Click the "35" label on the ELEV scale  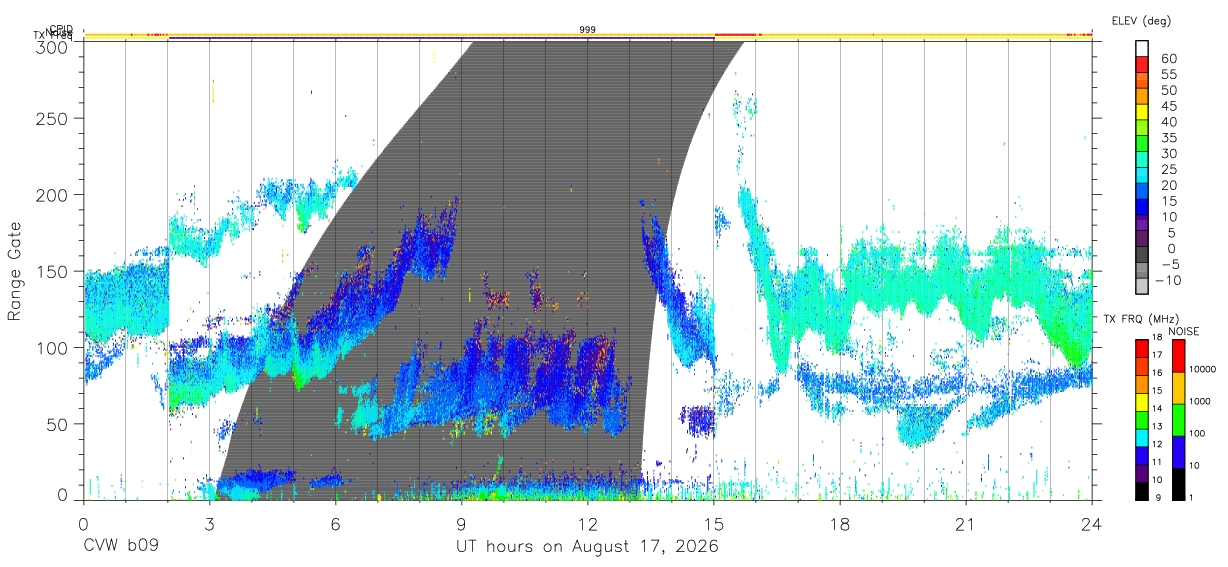(x=1167, y=138)
